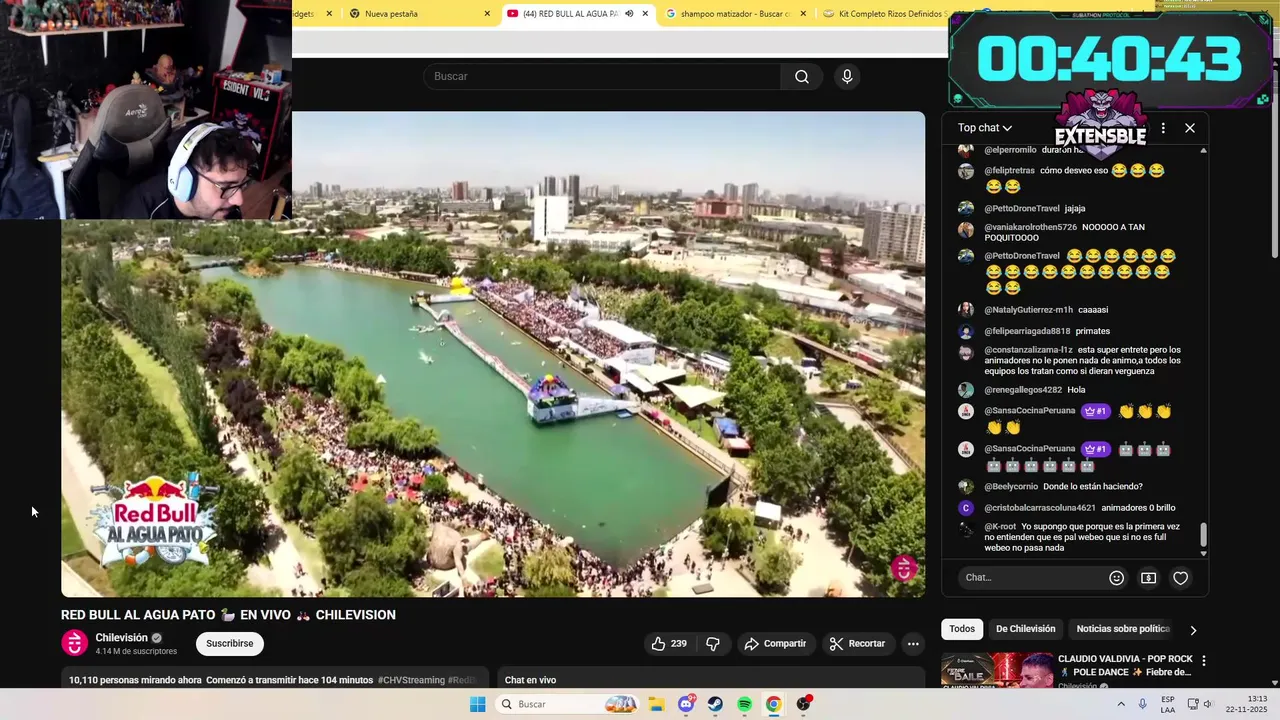
Task: Select the De Chilevisión filter chip
Action: click(1025, 629)
